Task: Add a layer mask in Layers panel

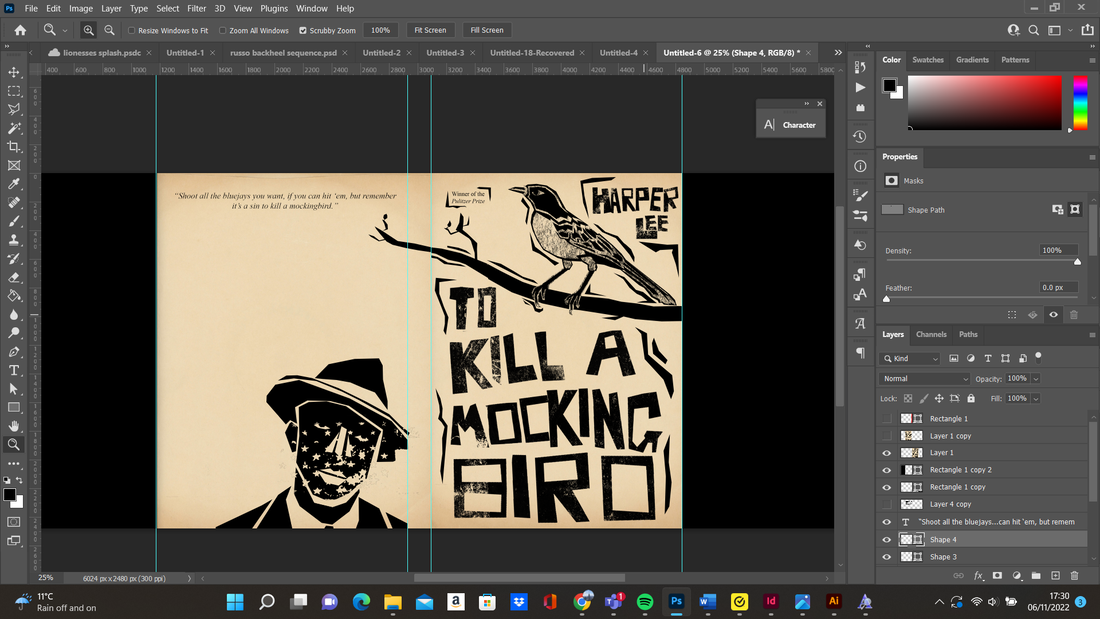Action: pos(997,576)
